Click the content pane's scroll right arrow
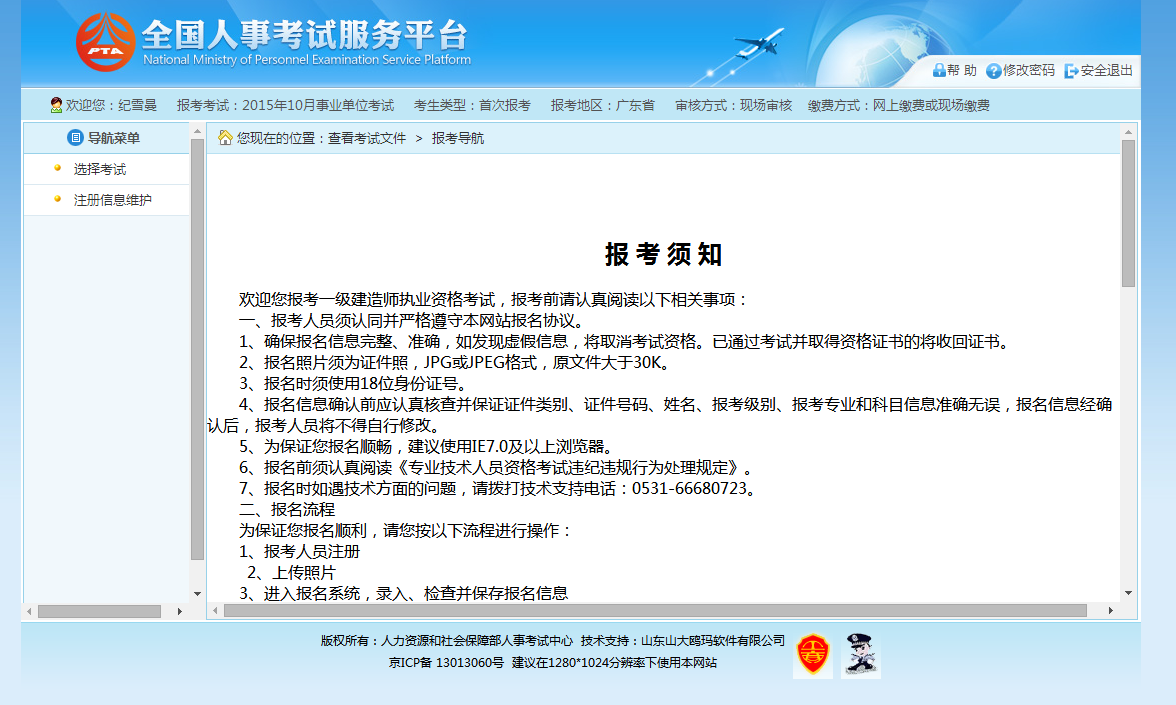1176x705 pixels. click(x=1111, y=610)
